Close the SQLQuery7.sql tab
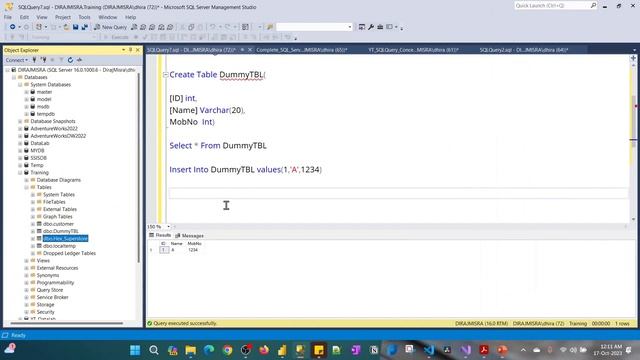 tap(250, 50)
